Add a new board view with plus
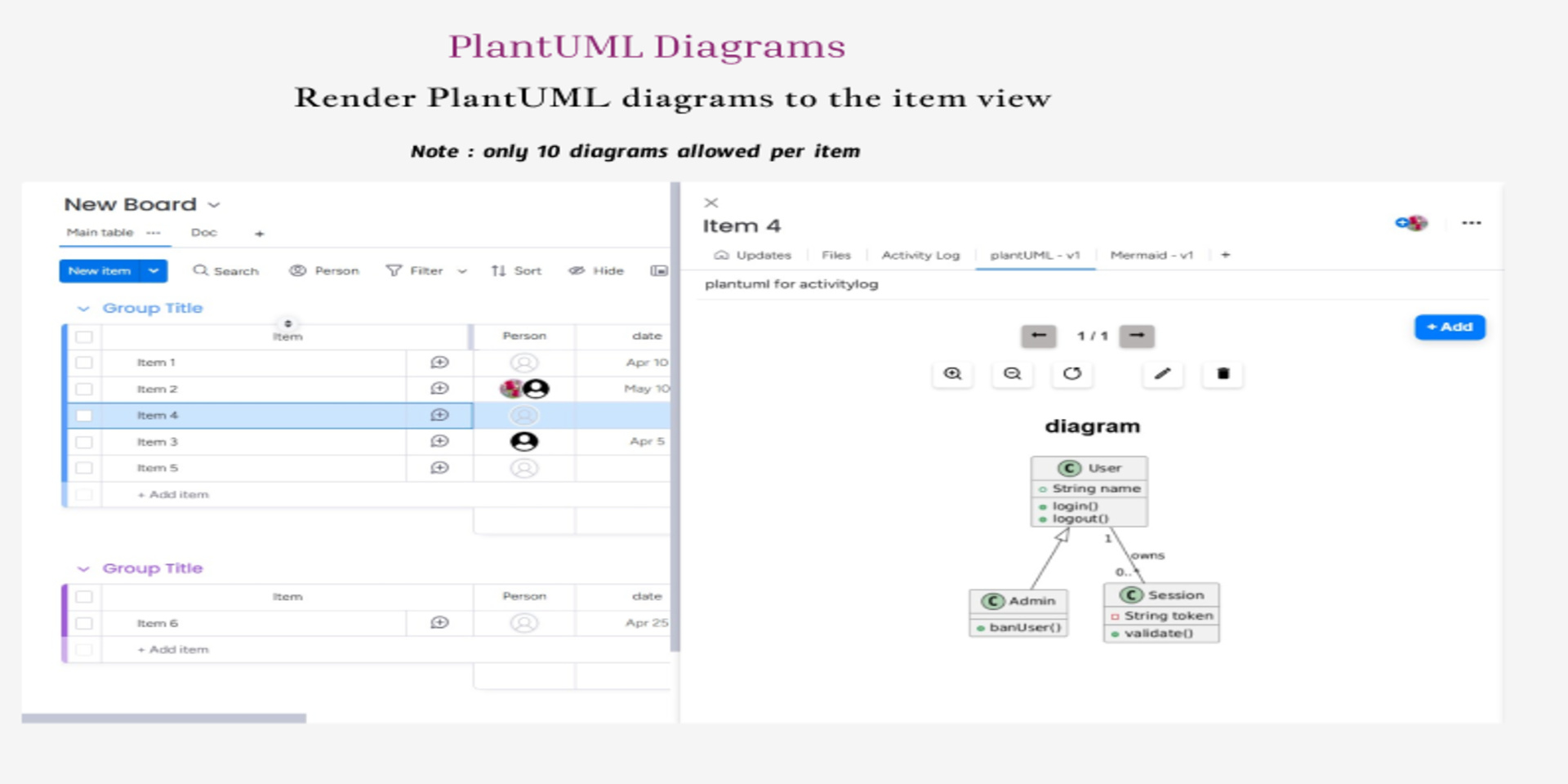This screenshot has height=784, width=1568. pos(259,234)
